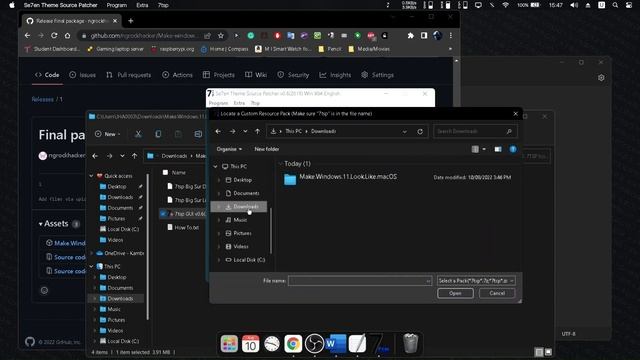Go back in the Locate dialog
This screenshot has width=640, height=360.
click(x=218, y=131)
